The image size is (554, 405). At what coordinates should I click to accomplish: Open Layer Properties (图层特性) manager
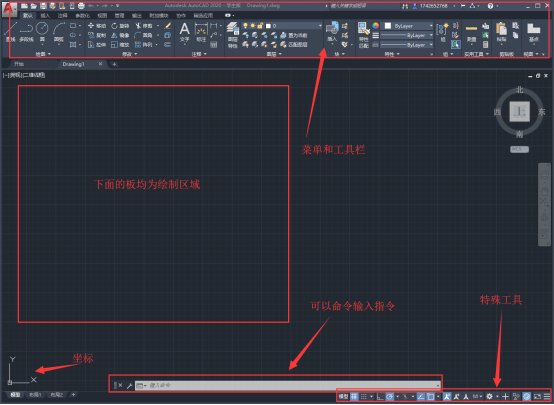232,35
